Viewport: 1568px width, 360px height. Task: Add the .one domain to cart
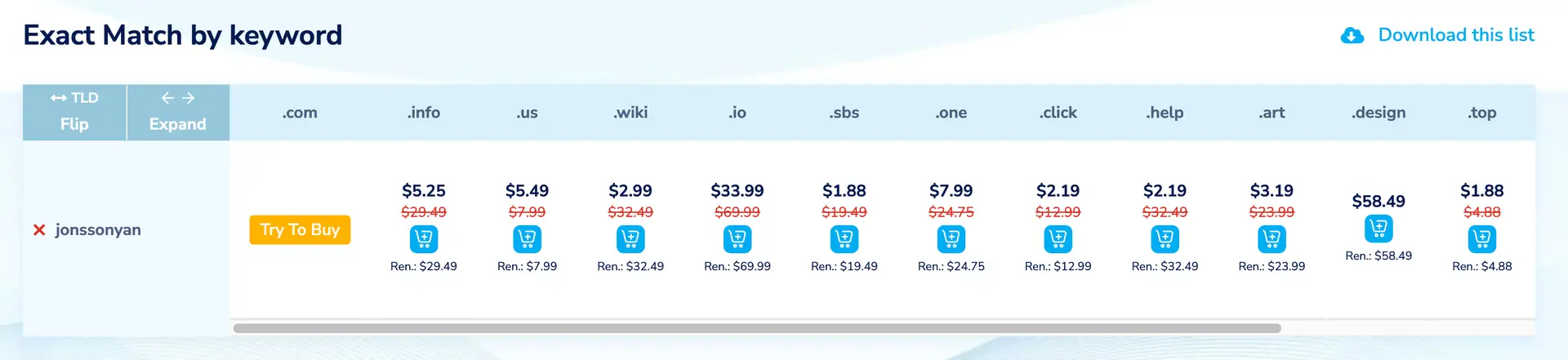tap(951, 239)
